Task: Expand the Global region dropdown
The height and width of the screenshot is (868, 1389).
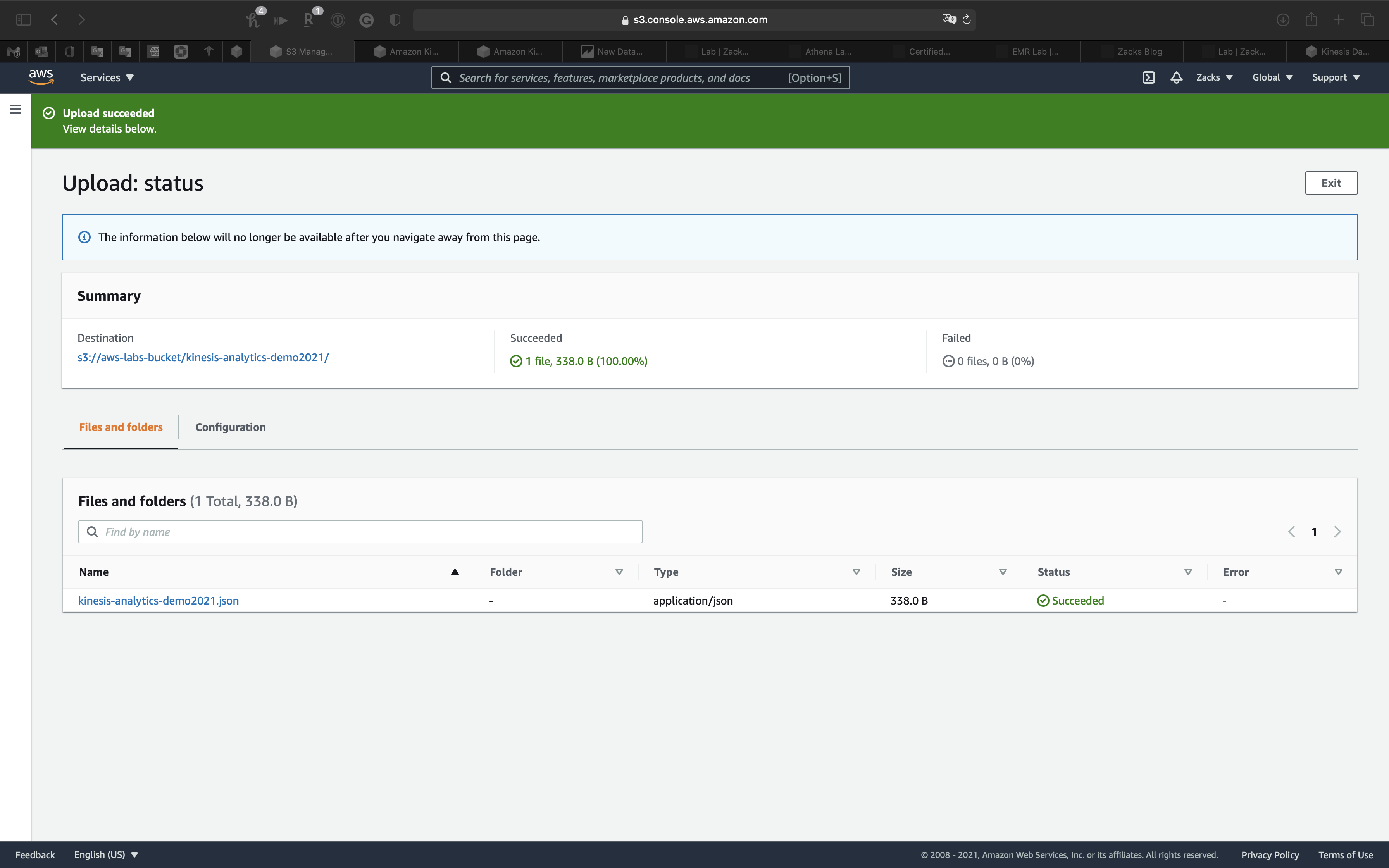Action: 1272,77
